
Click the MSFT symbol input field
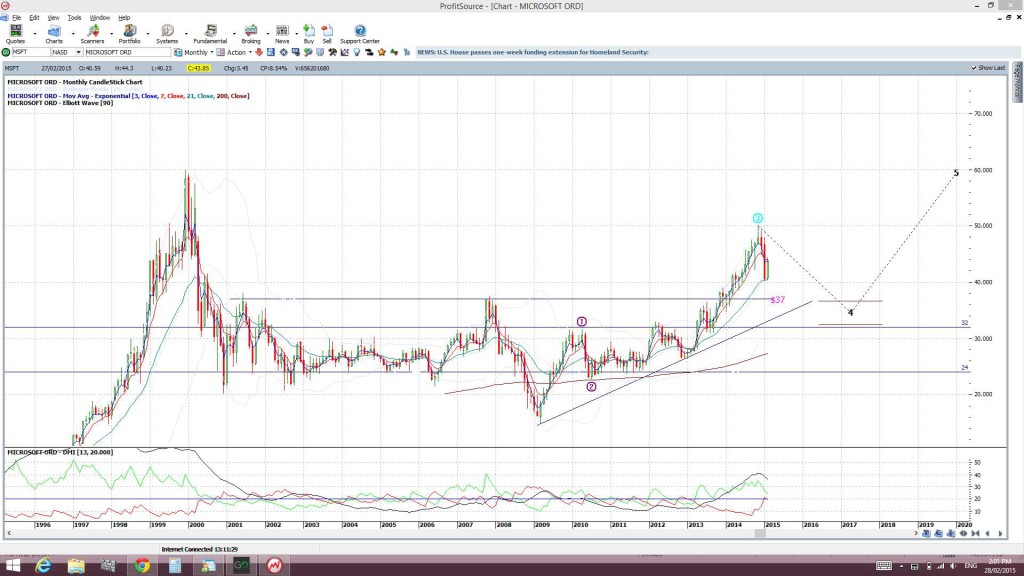coord(31,52)
